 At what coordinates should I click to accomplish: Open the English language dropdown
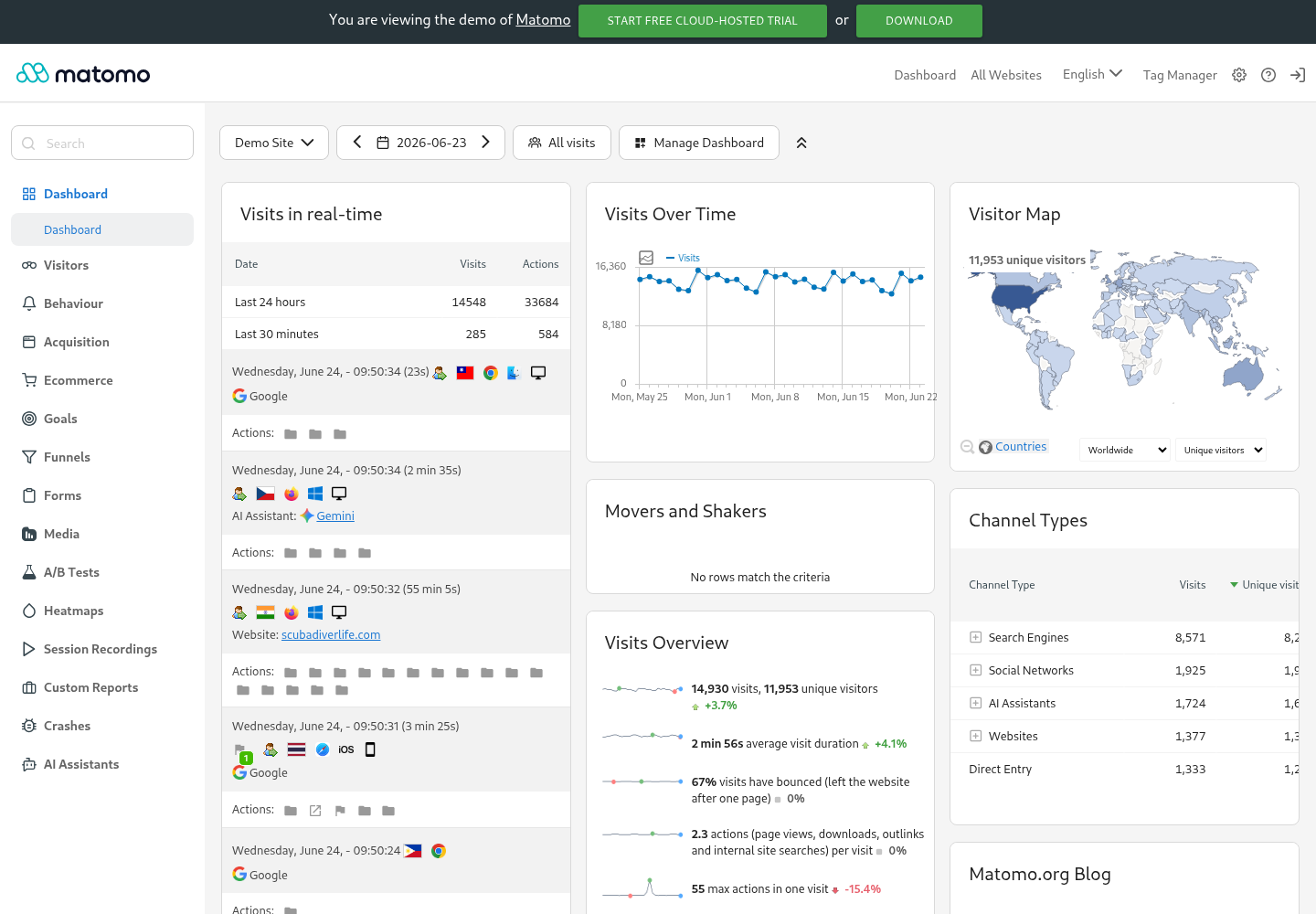pyautogui.click(x=1092, y=74)
